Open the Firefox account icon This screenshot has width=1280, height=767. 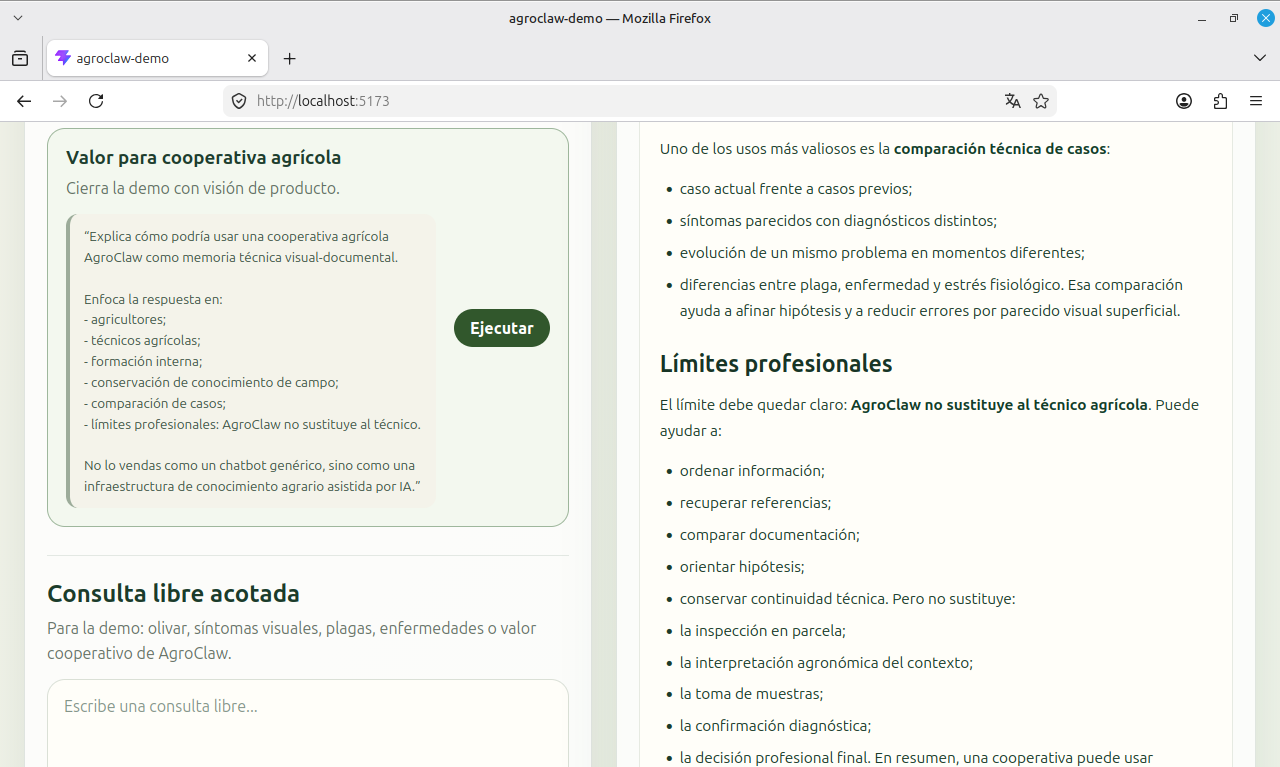(x=1184, y=101)
